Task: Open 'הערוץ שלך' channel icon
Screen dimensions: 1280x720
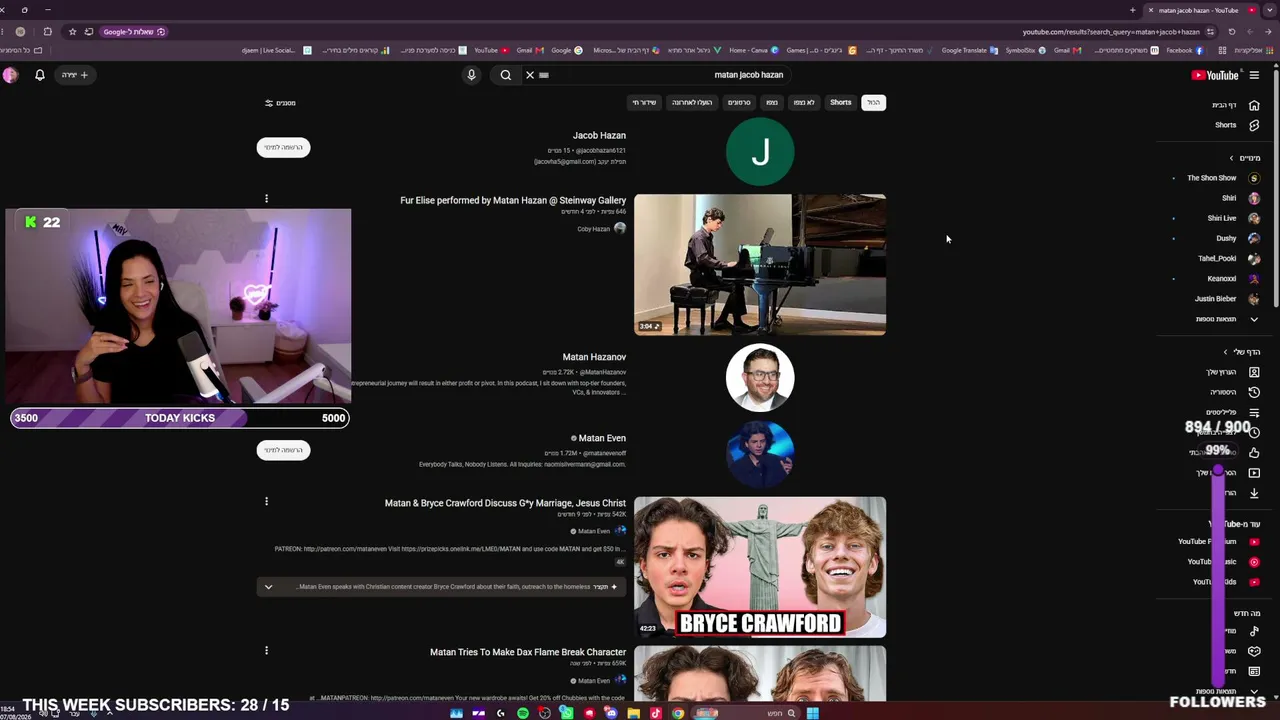Action: [1254, 372]
